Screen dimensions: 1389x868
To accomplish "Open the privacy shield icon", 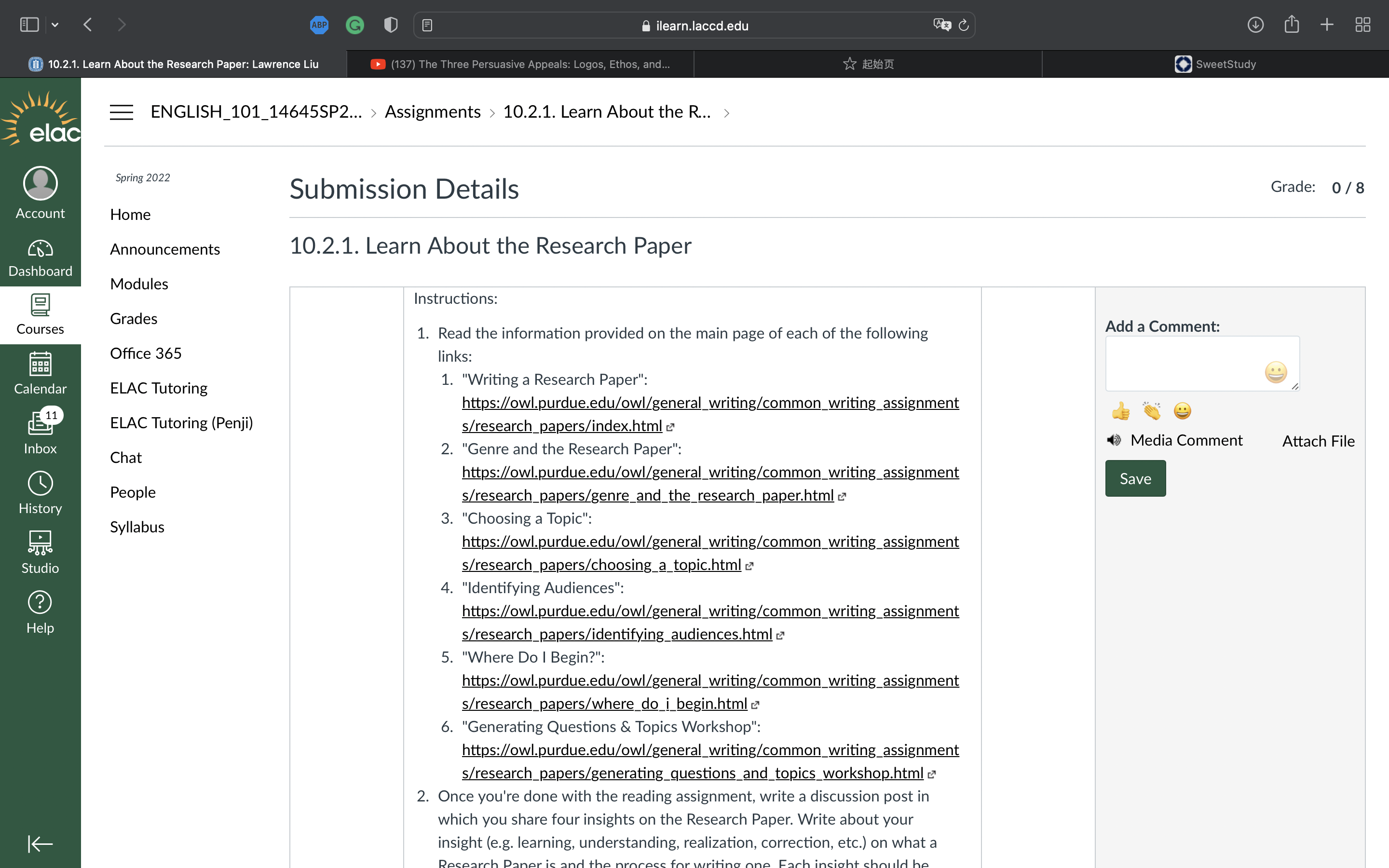I will 391,25.
